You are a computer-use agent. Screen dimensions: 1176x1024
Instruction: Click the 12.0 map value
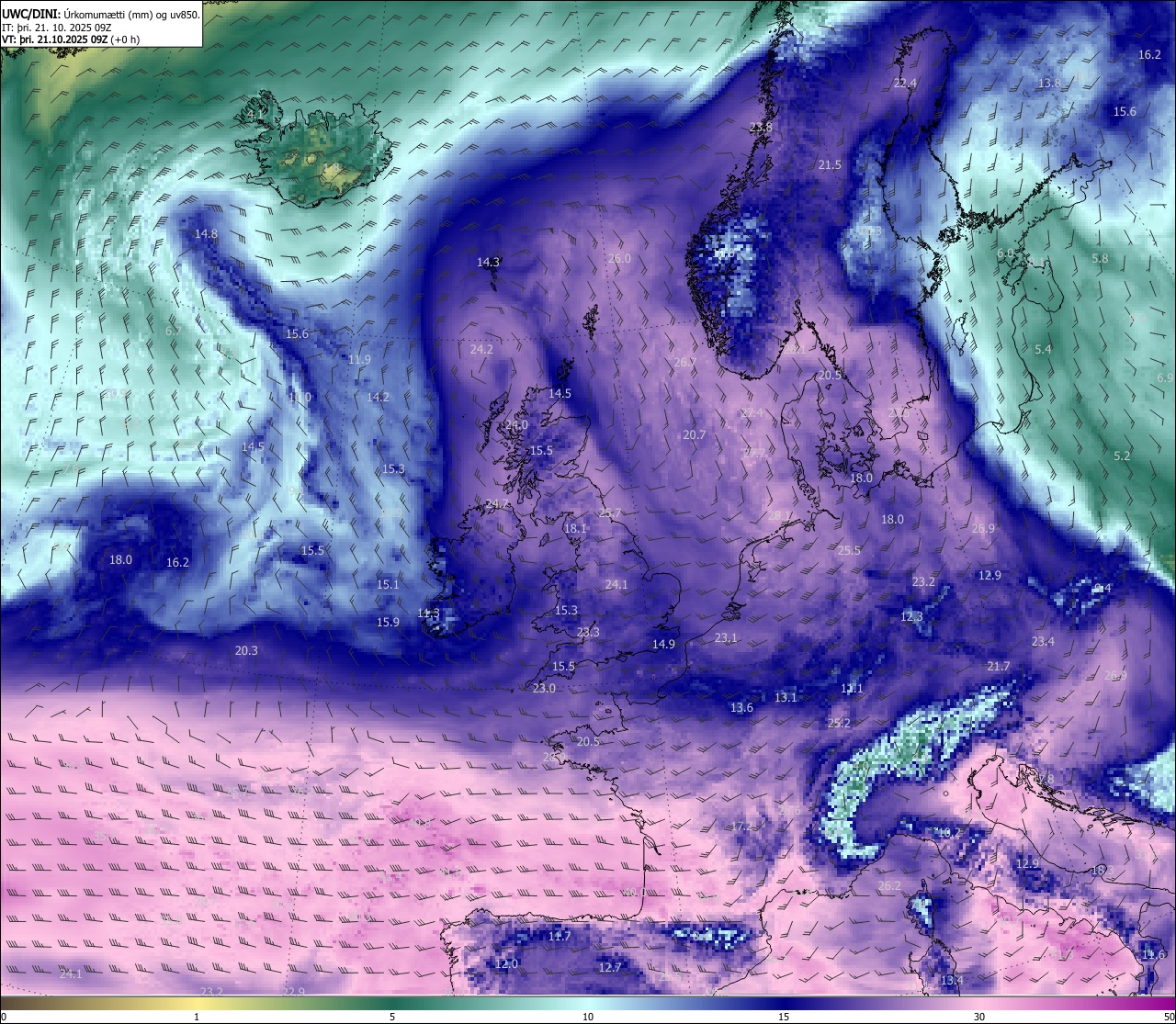tap(506, 963)
